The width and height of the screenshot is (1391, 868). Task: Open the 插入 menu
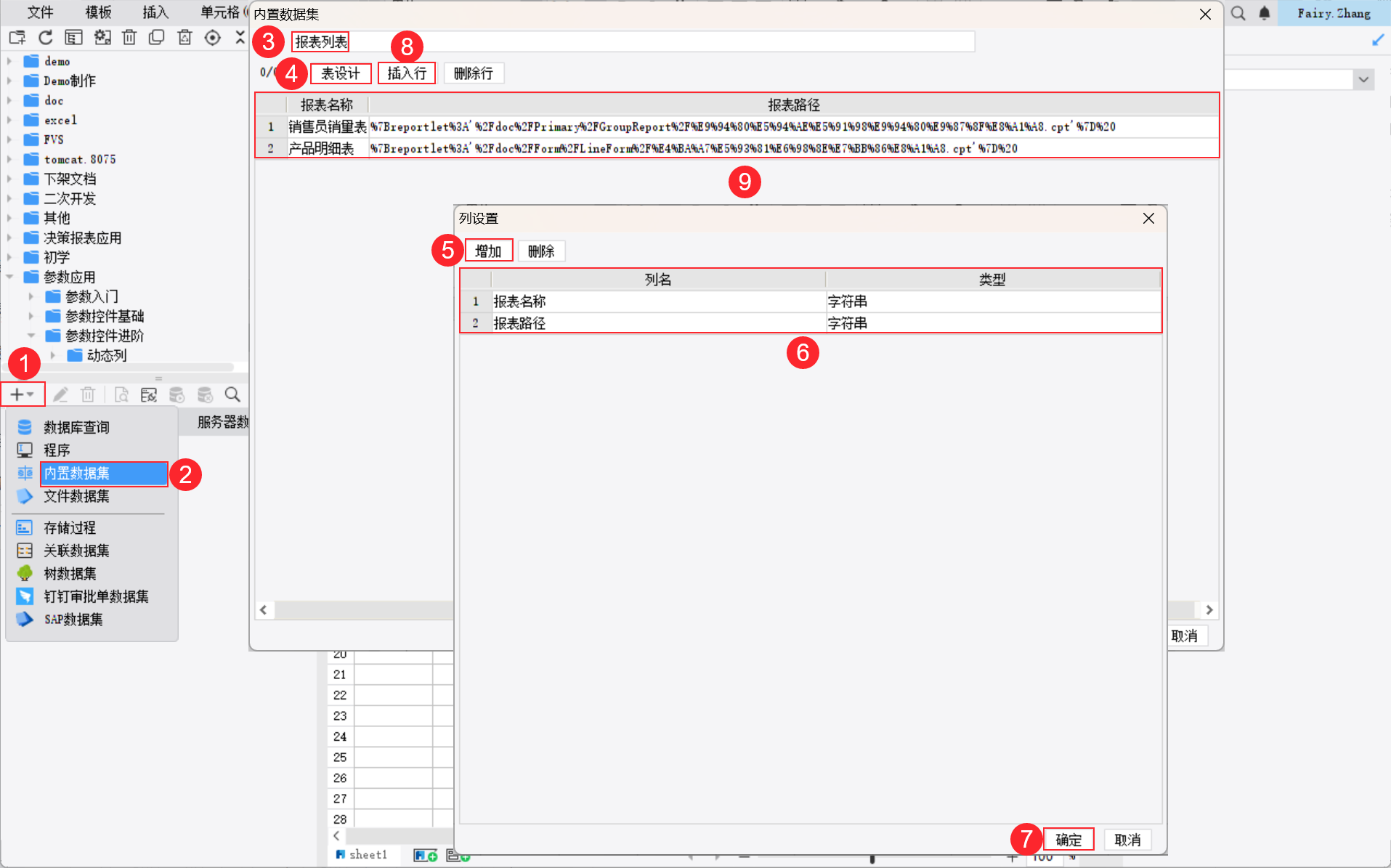point(155,12)
